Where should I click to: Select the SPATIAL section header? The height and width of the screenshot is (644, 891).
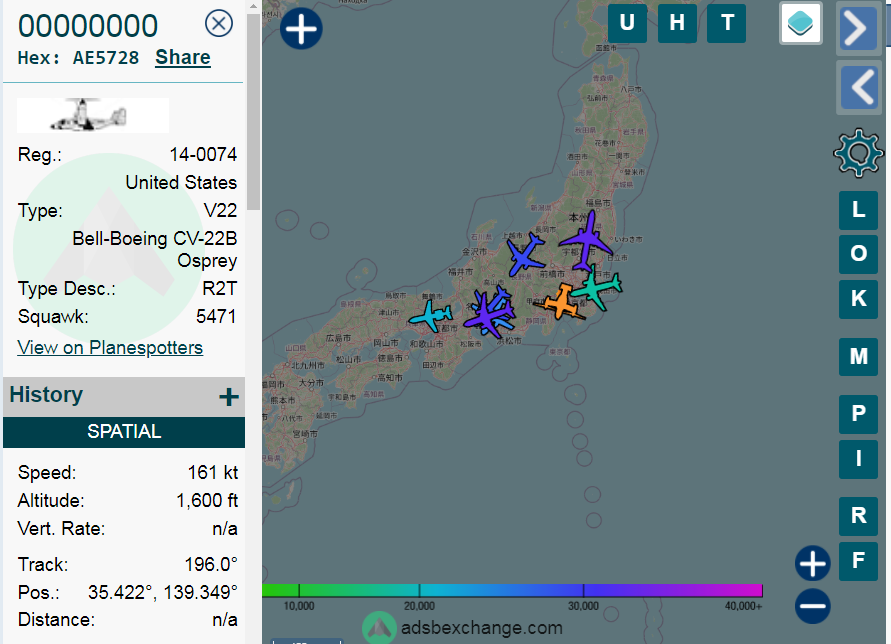[x=124, y=431]
